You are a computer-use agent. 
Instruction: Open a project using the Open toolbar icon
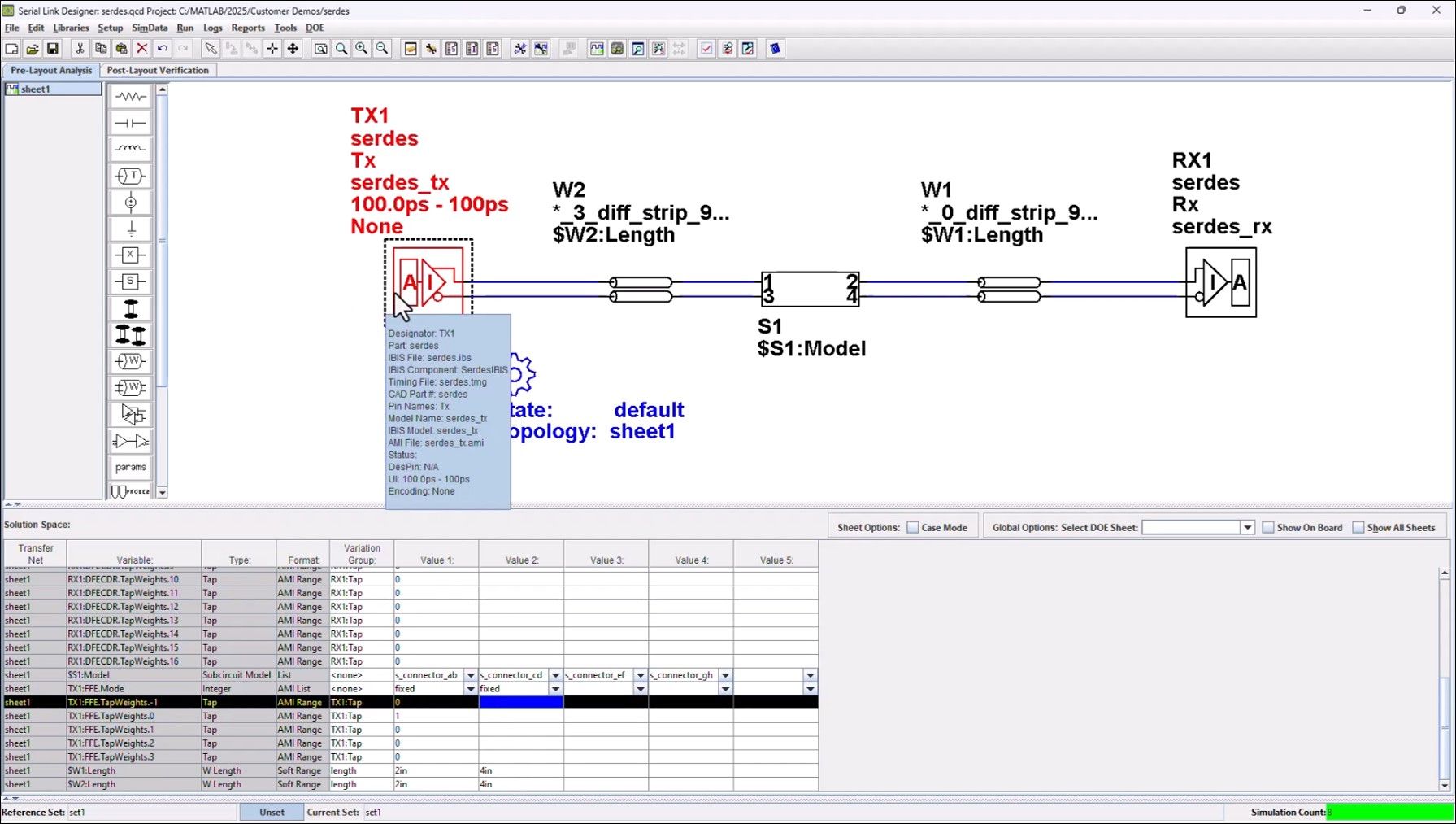(x=32, y=49)
